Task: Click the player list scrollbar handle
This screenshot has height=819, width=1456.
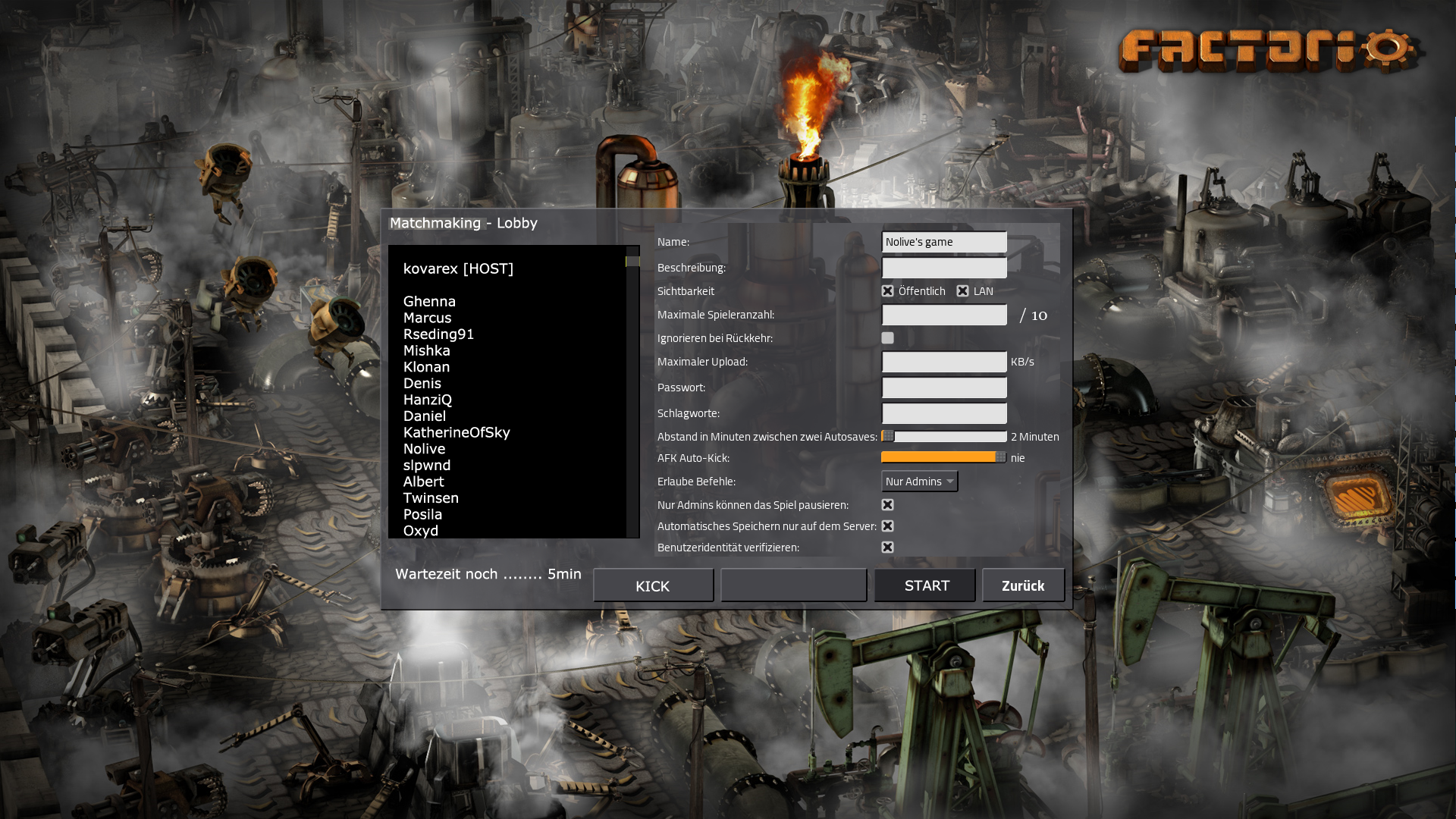Action: (x=632, y=262)
